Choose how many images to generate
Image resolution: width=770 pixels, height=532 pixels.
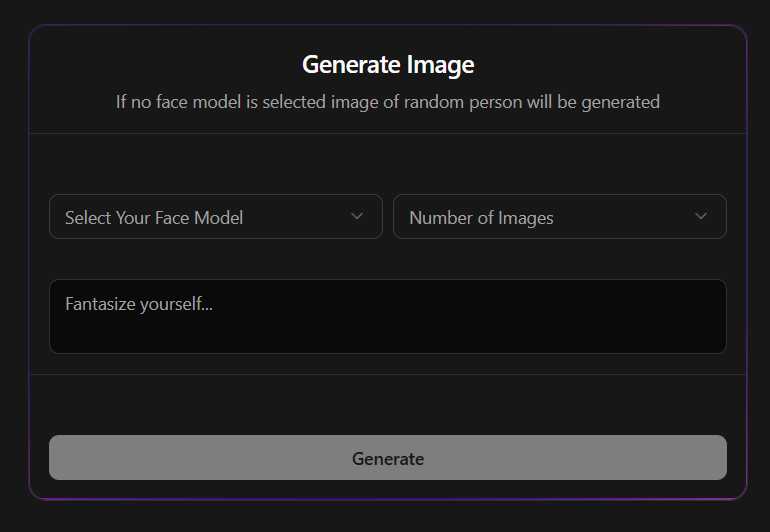tap(559, 217)
